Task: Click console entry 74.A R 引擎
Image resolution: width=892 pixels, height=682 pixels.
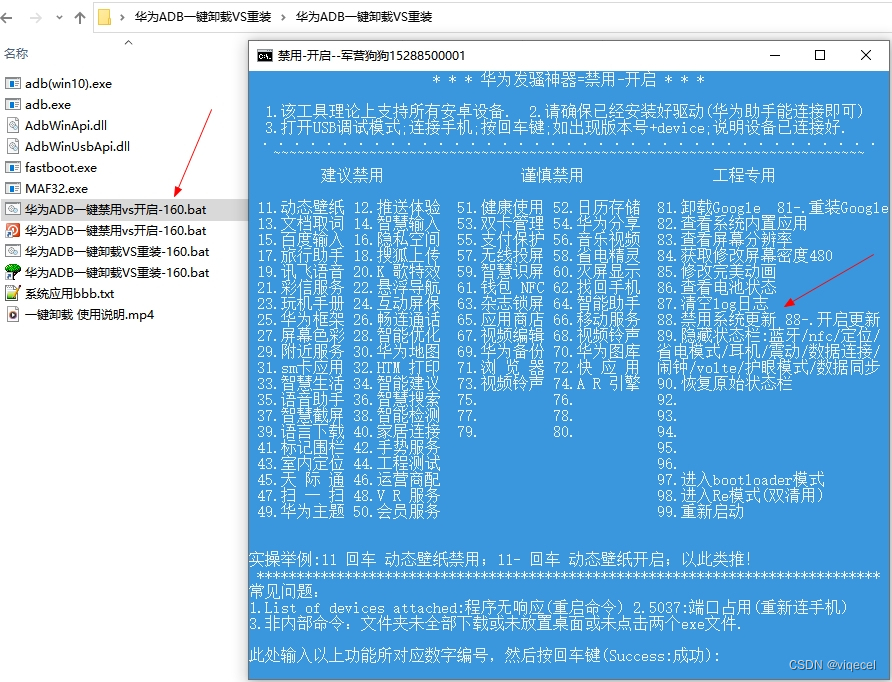Action: click(597, 383)
